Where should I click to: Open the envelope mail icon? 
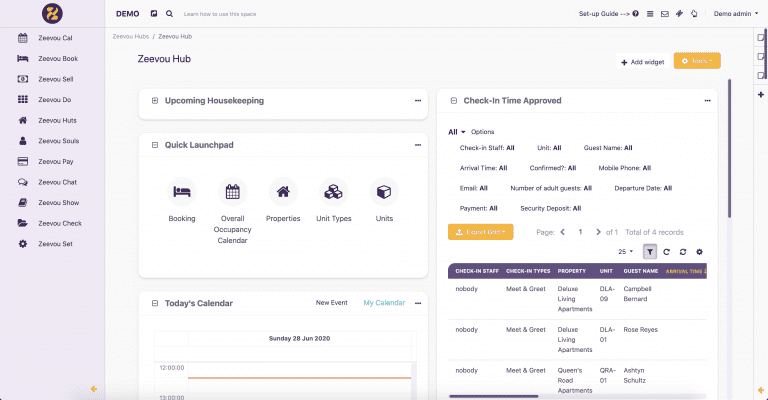coord(665,14)
